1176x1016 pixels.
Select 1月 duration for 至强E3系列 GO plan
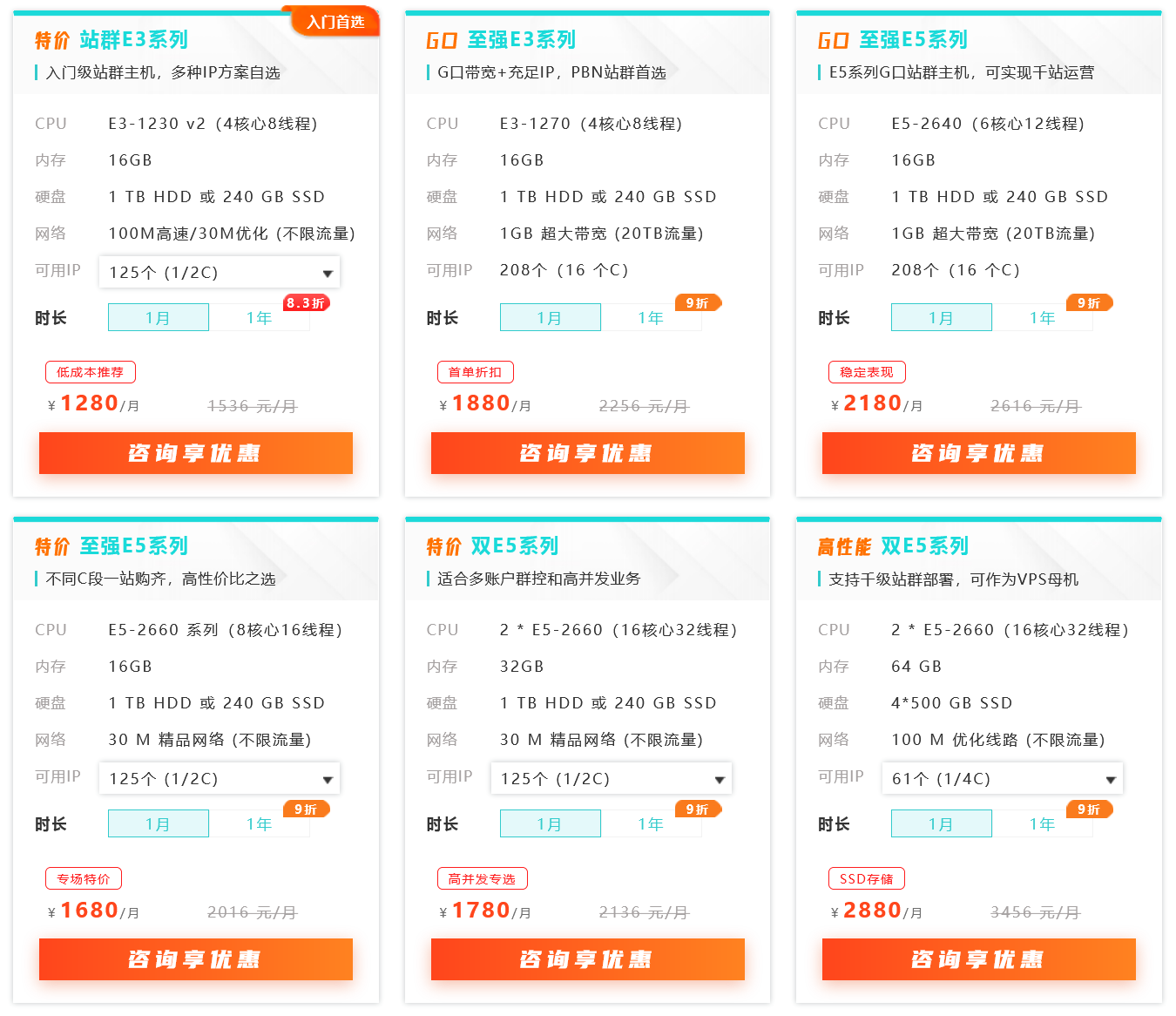551,317
